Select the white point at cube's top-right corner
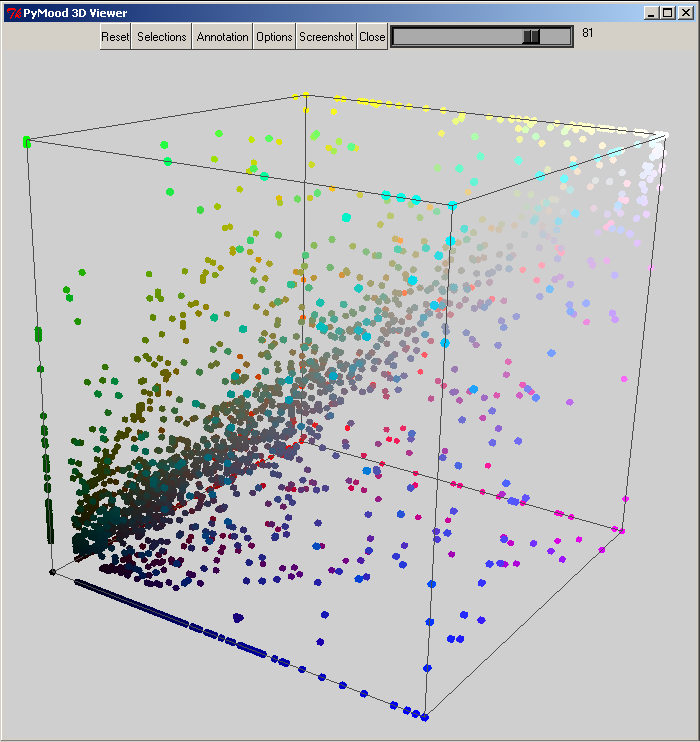This screenshot has height=742, width=700. click(x=665, y=135)
